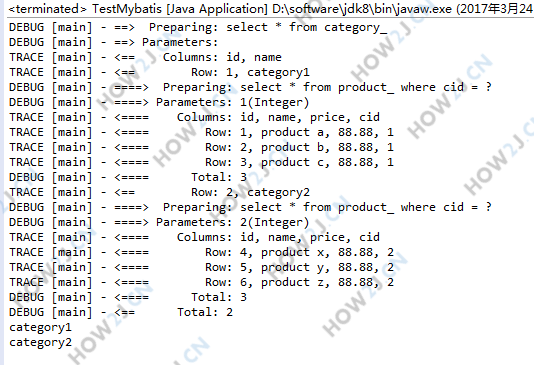This screenshot has width=534, height=365.
Task: Click the 'category2' output line
Action: [41, 343]
